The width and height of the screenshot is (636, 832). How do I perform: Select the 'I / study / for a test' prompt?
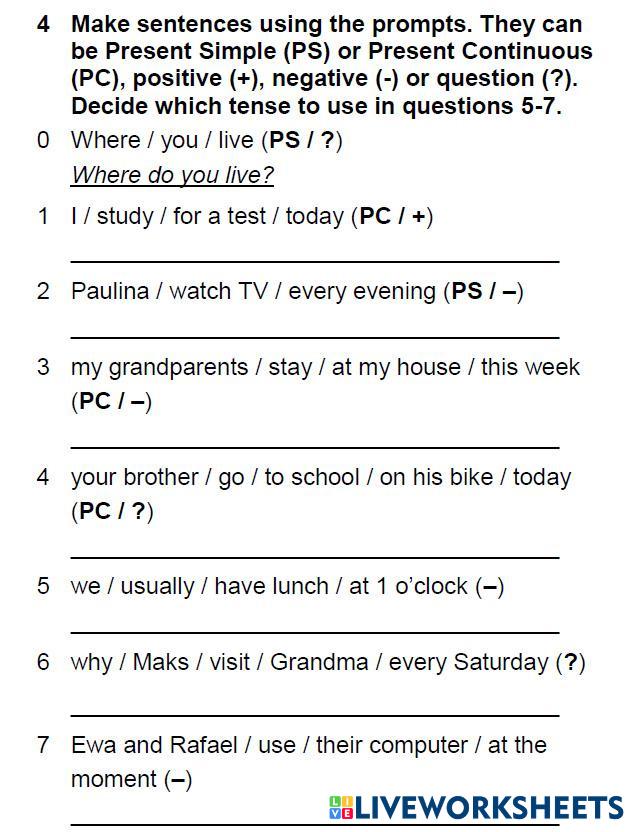251,216
